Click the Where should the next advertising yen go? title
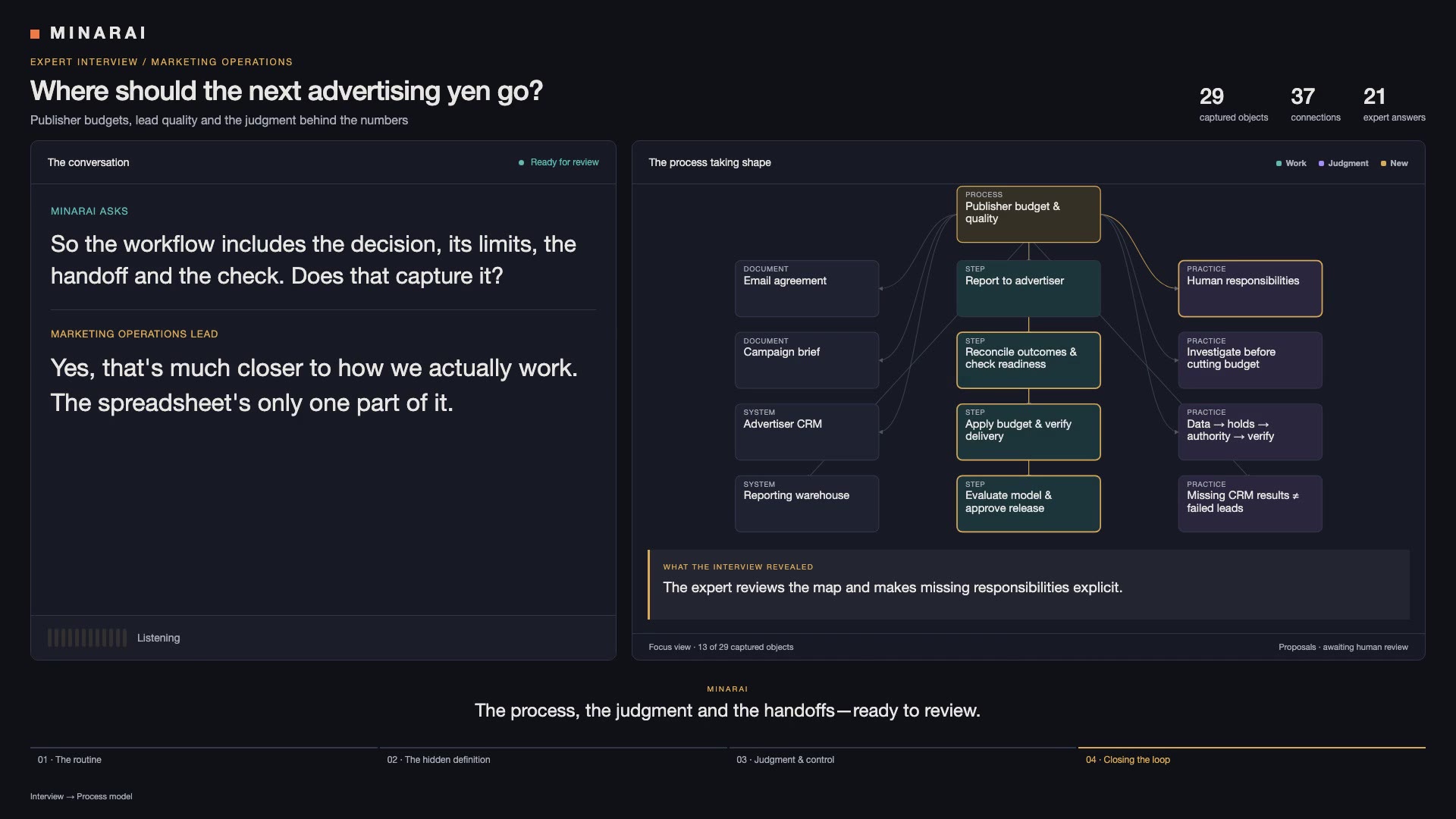 (x=287, y=91)
